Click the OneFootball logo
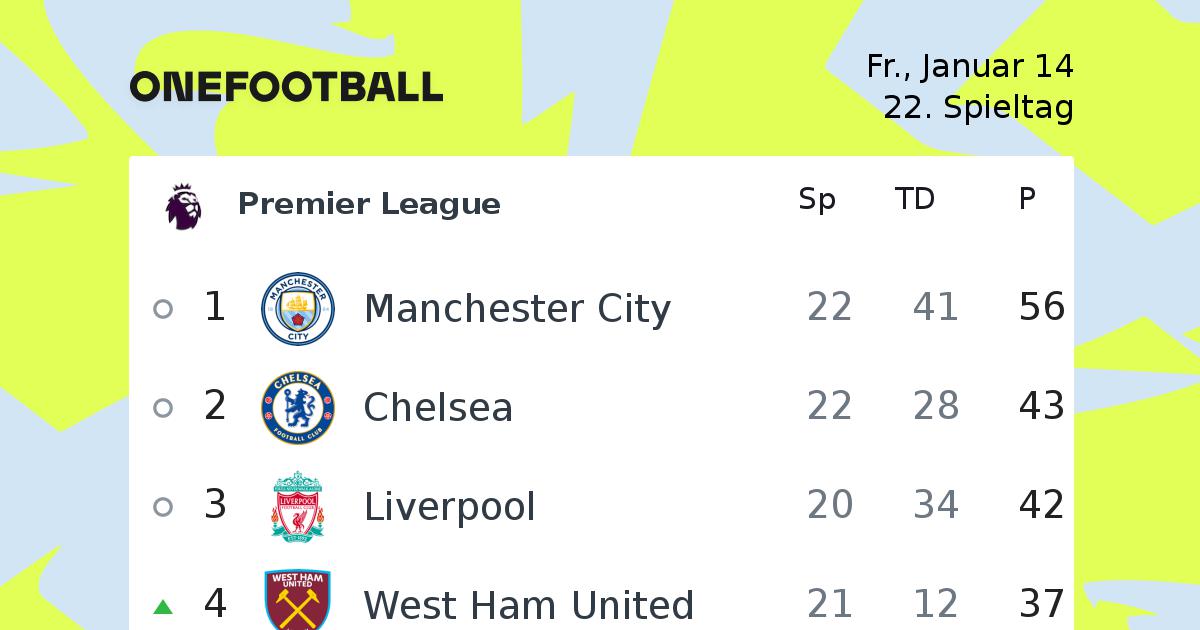Image resolution: width=1200 pixels, height=630 pixels. [286, 87]
